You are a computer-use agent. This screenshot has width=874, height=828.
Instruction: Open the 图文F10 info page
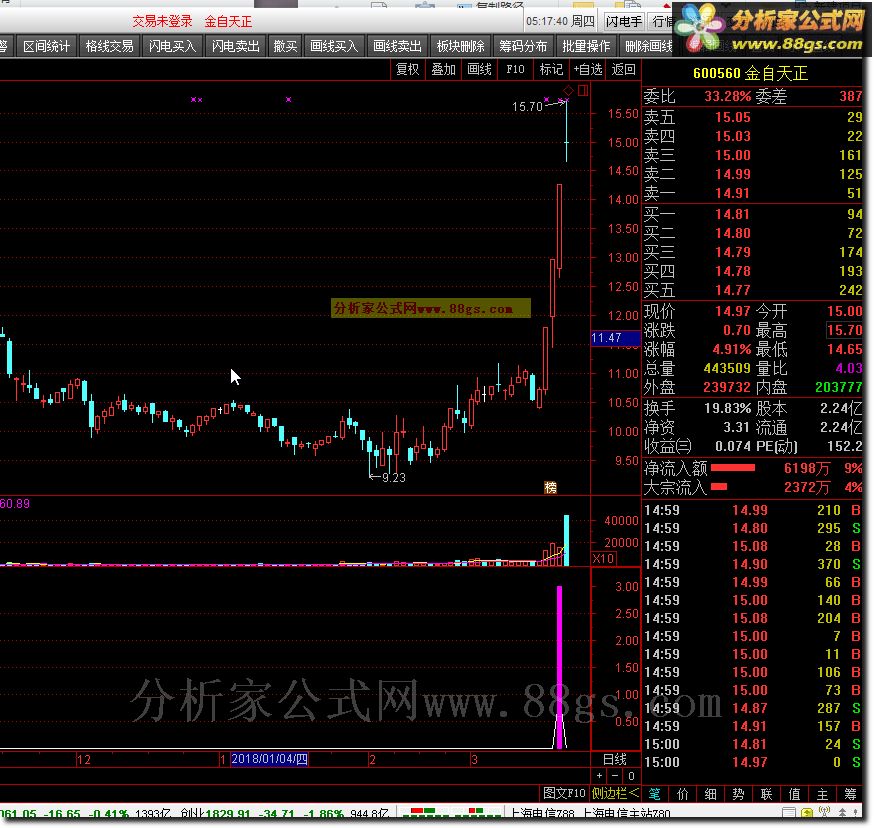[x=564, y=793]
